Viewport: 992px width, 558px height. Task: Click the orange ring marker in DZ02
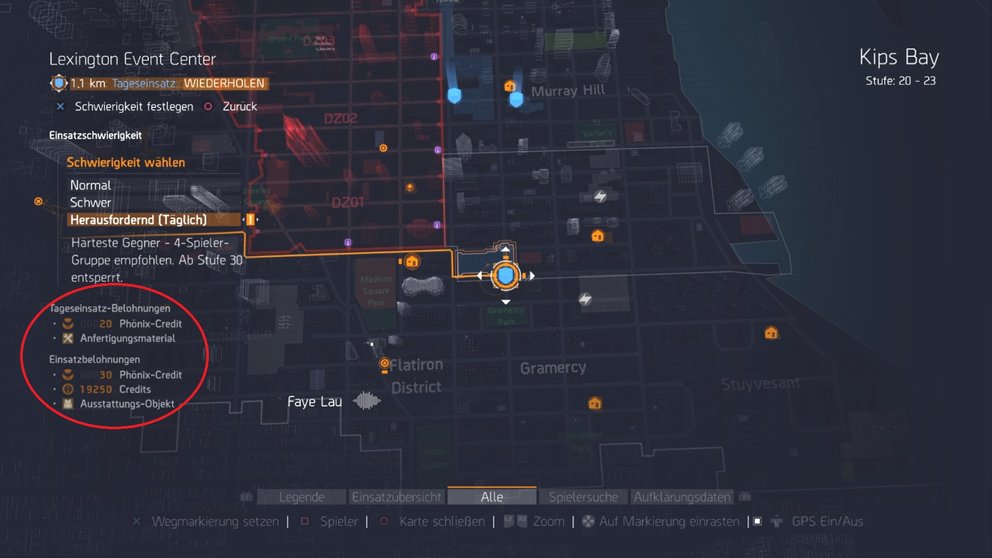[383, 148]
